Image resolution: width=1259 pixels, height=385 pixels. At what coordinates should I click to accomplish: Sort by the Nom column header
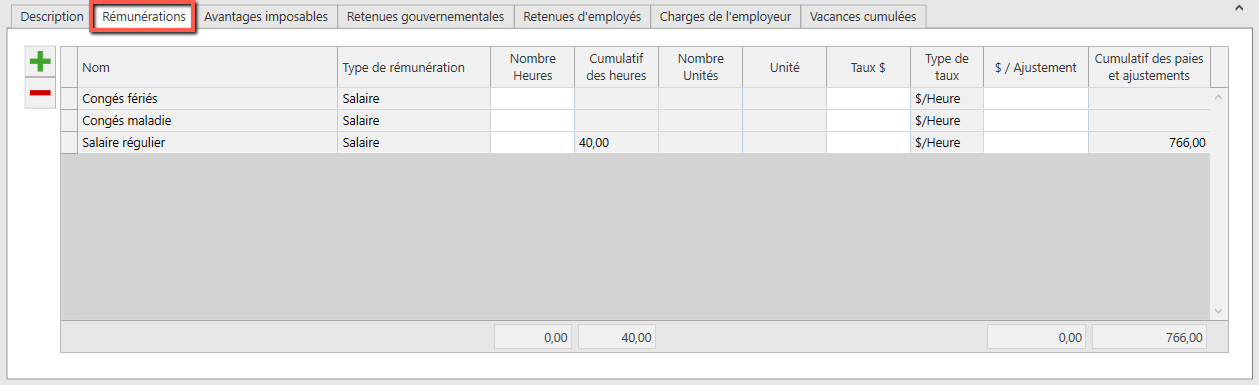[x=207, y=67]
